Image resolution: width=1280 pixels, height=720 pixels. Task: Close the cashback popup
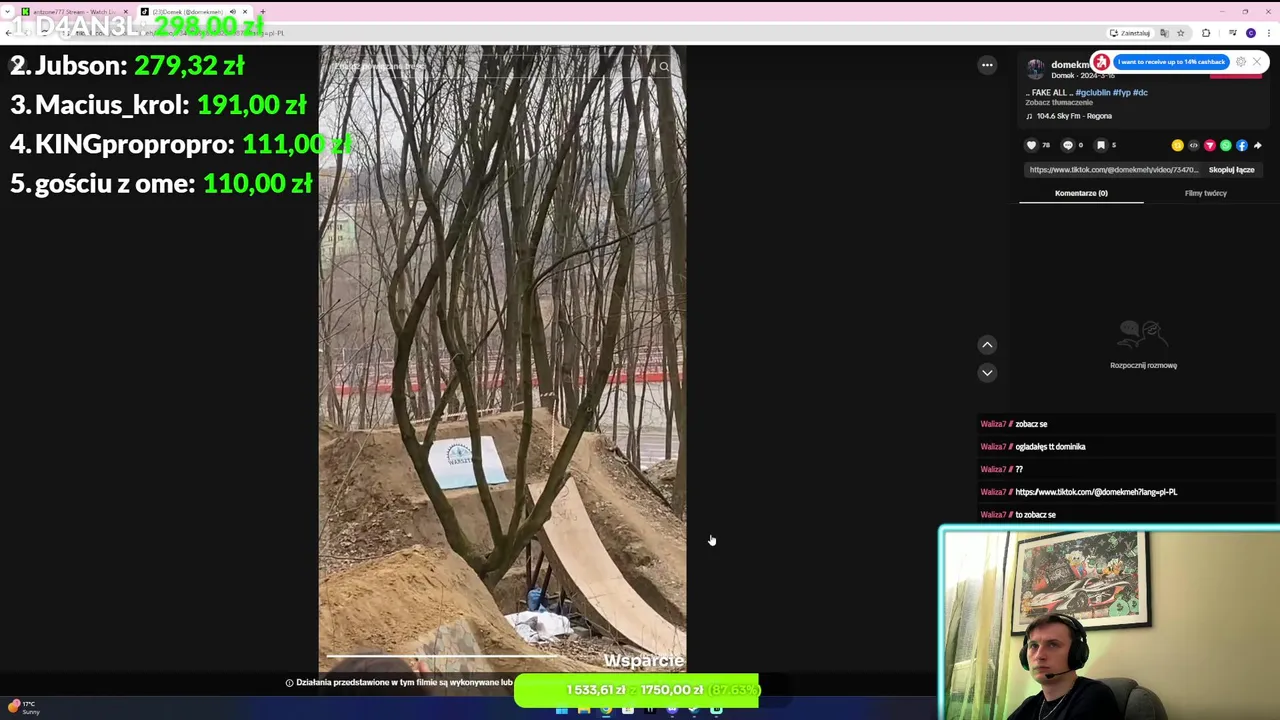(1257, 62)
